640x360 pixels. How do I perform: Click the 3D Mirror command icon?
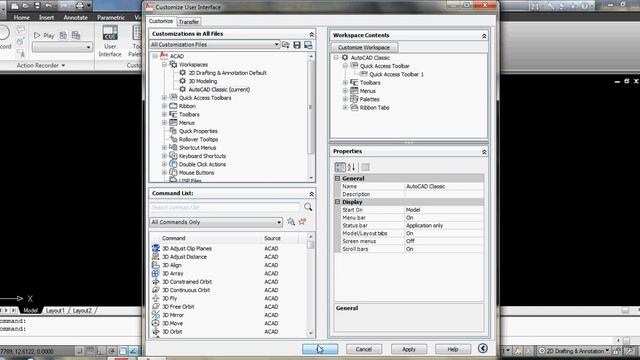(x=156, y=315)
